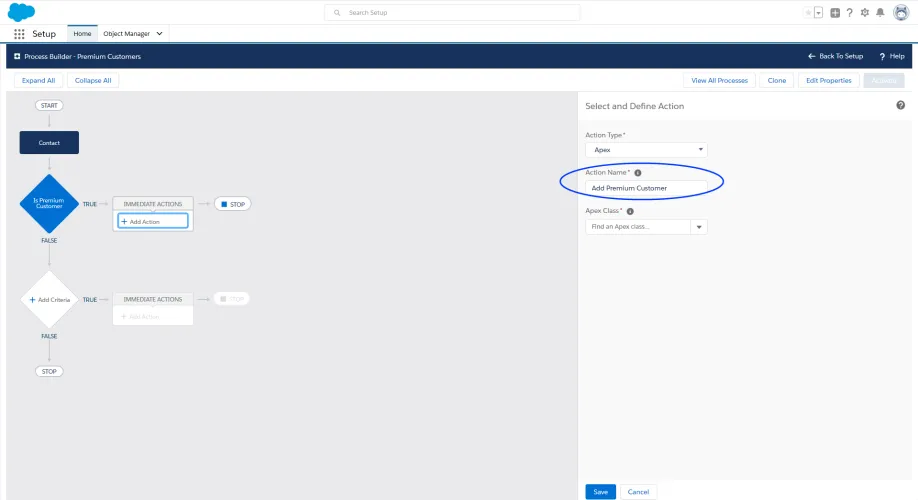Click the panel help question mark icon
The width and height of the screenshot is (918, 500).
(x=900, y=105)
